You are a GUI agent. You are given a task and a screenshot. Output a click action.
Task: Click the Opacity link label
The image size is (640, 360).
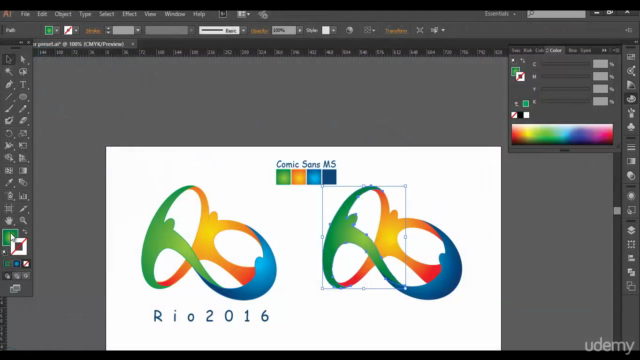pos(259,31)
